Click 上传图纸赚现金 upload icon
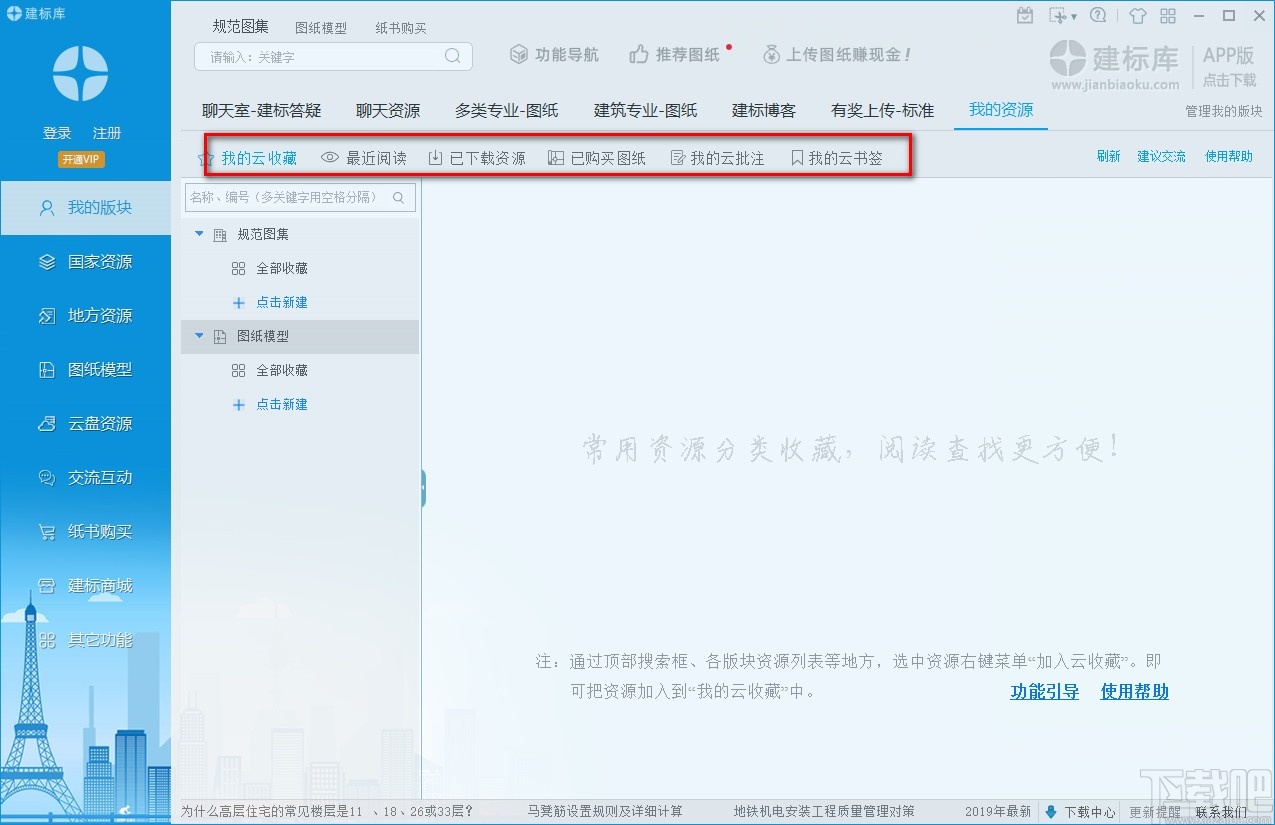Viewport: 1275px width, 825px height. (770, 56)
